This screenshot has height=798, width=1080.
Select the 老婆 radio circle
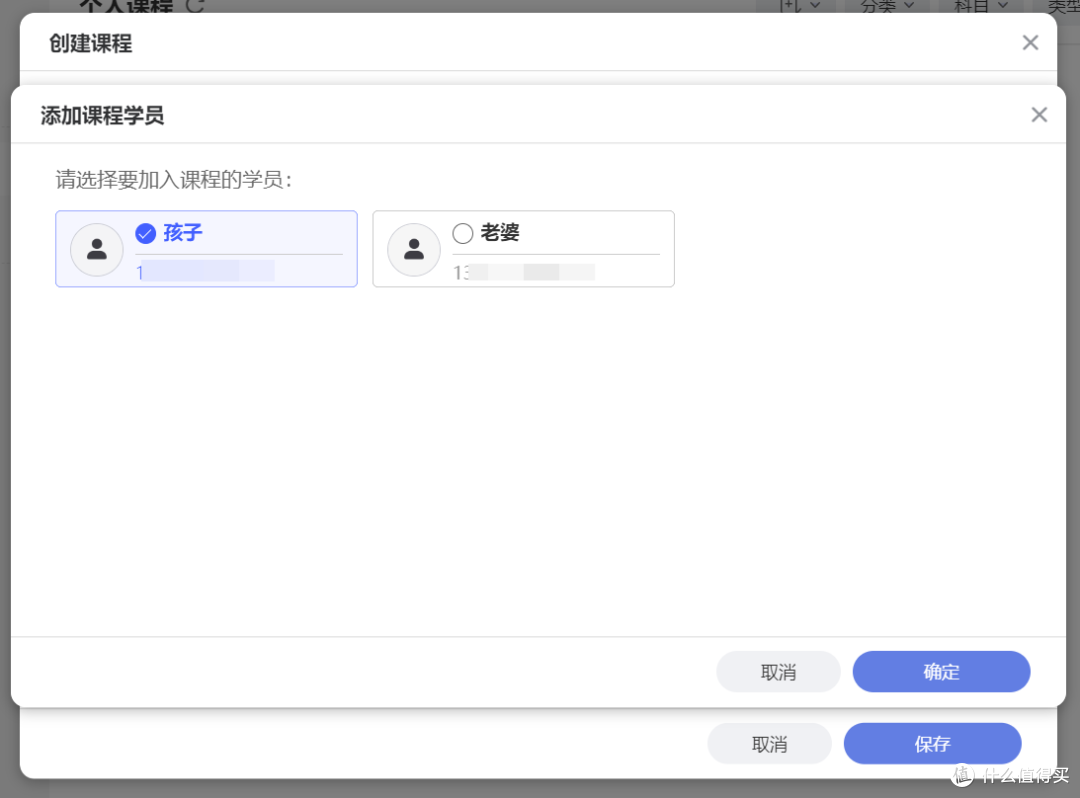click(x=463, y=233)
